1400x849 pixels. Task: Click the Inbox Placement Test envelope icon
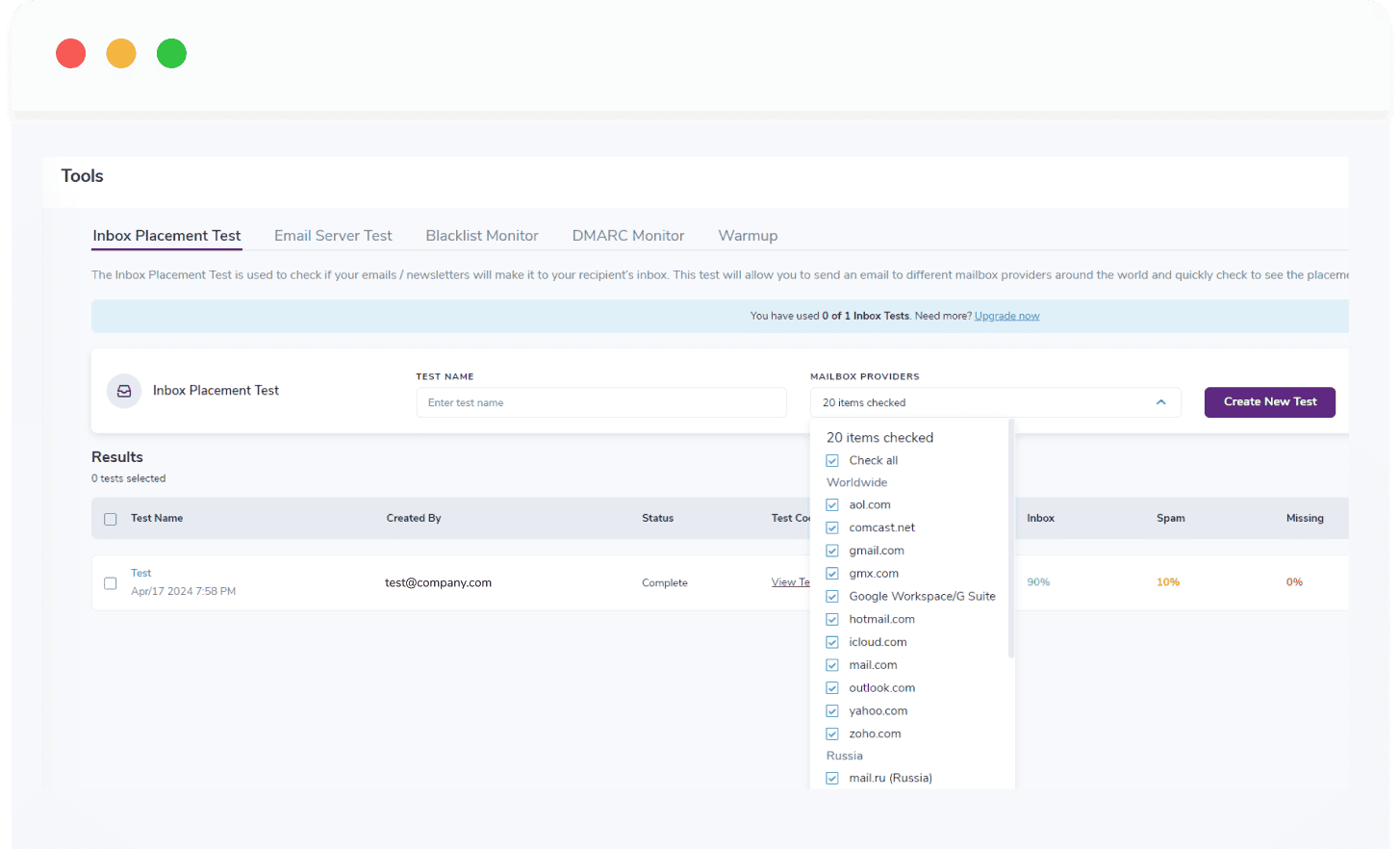tap(123, 391)
